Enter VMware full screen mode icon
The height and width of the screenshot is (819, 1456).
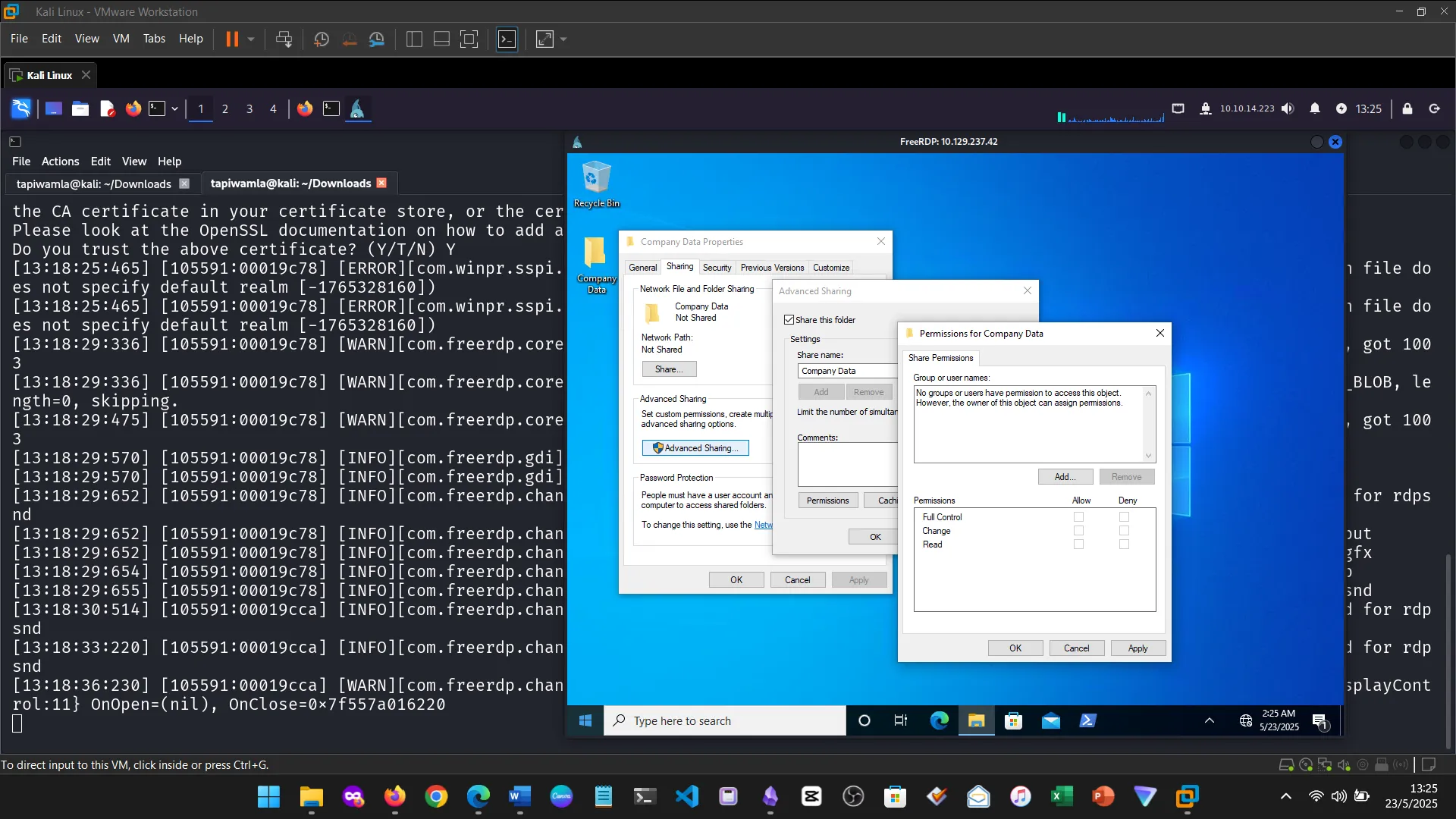pos(469,39)
